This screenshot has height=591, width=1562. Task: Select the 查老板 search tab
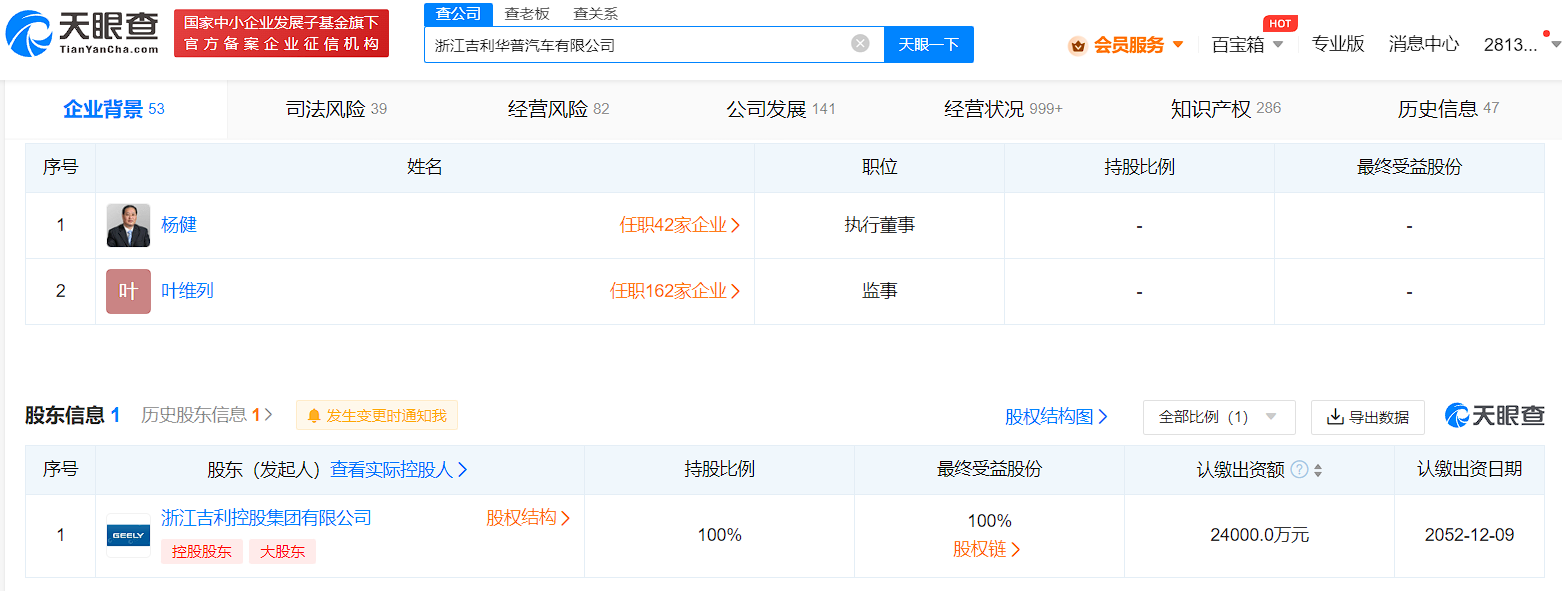(527, 14)
